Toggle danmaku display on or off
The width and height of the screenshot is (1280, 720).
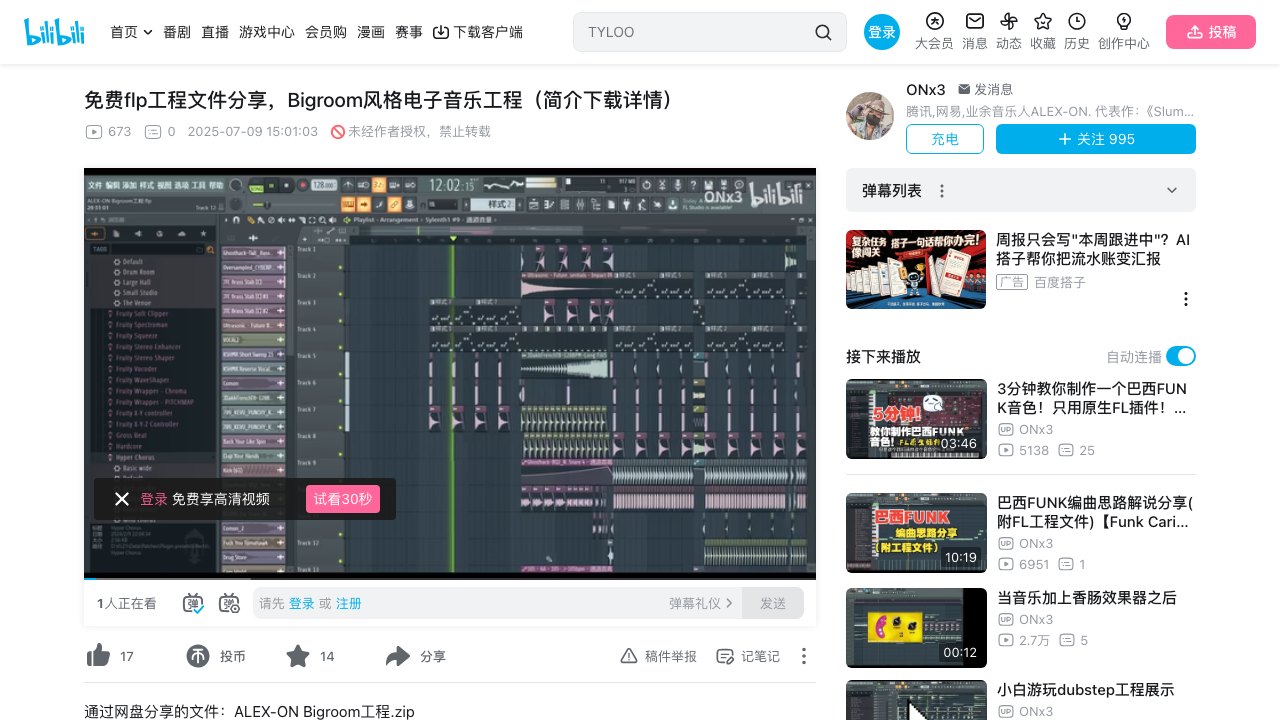click(x=193, y=603)
